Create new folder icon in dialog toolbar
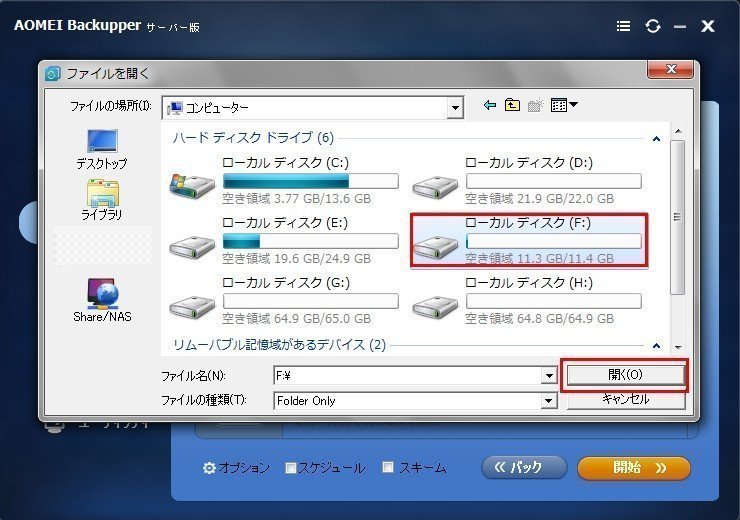The width and height of the screenshot is (740, 520). click(x=535, y=105)
